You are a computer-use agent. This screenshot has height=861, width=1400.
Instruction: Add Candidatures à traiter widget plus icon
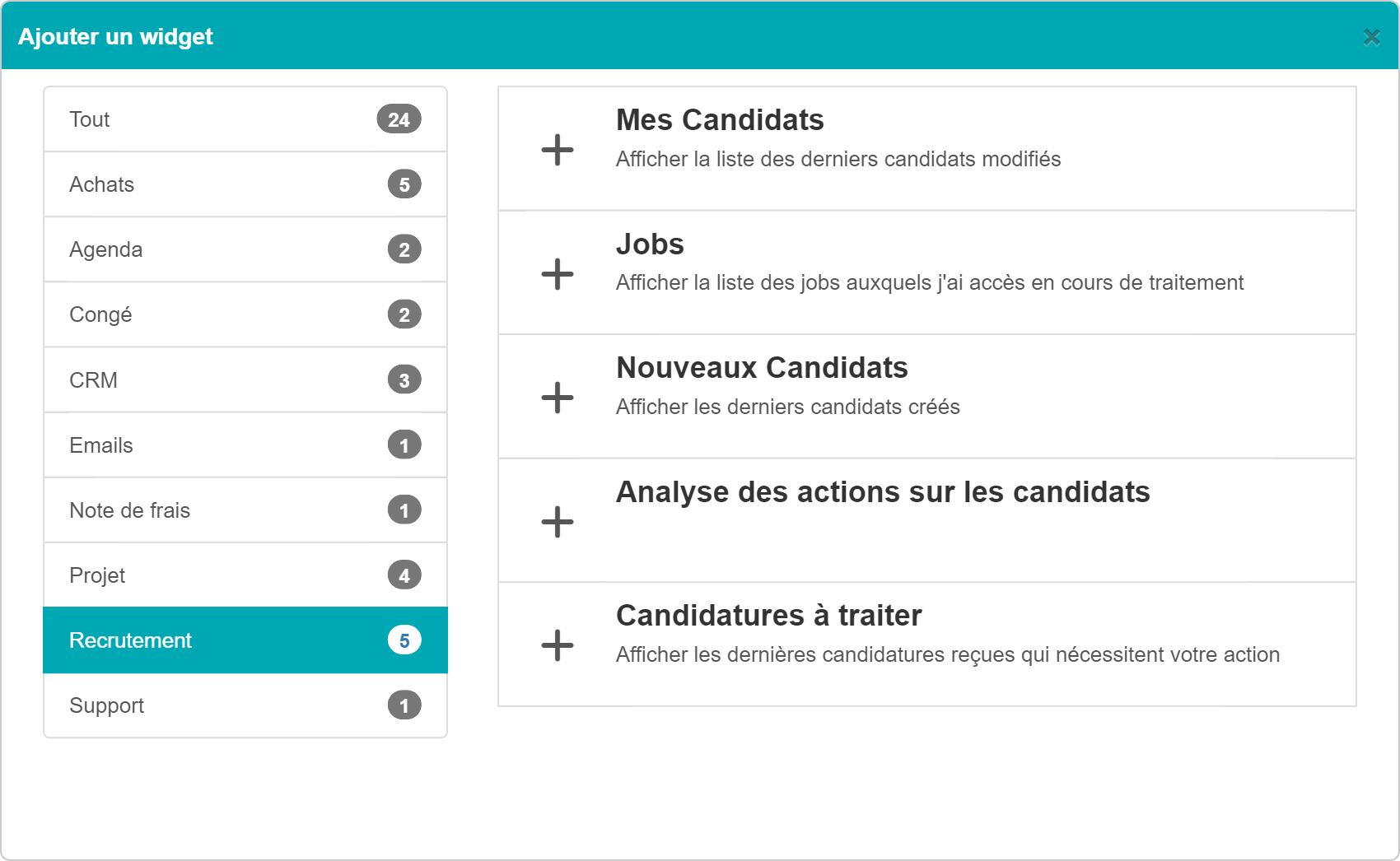tap(558, 645)
